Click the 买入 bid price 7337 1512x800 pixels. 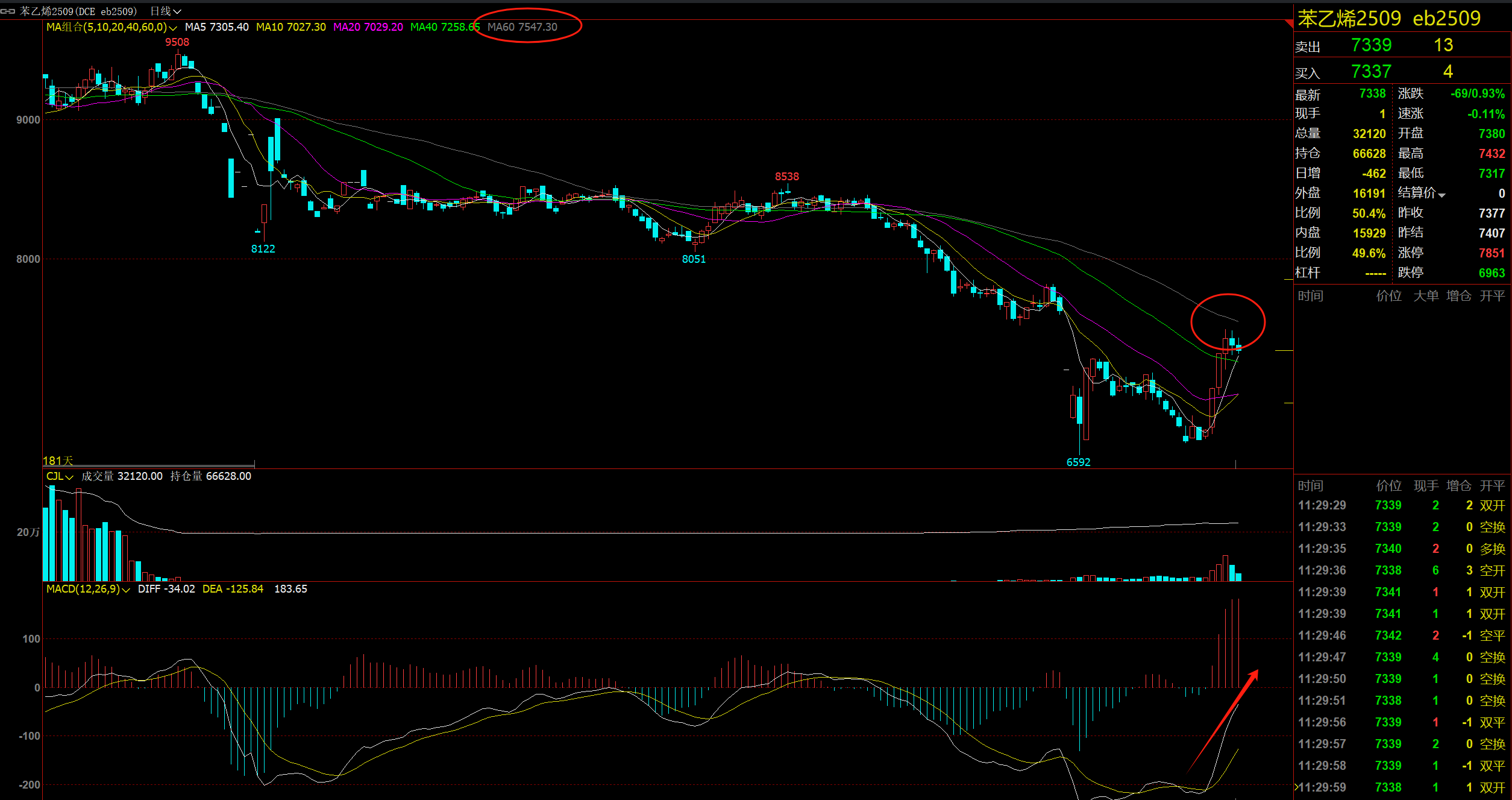coord(1371,72)
